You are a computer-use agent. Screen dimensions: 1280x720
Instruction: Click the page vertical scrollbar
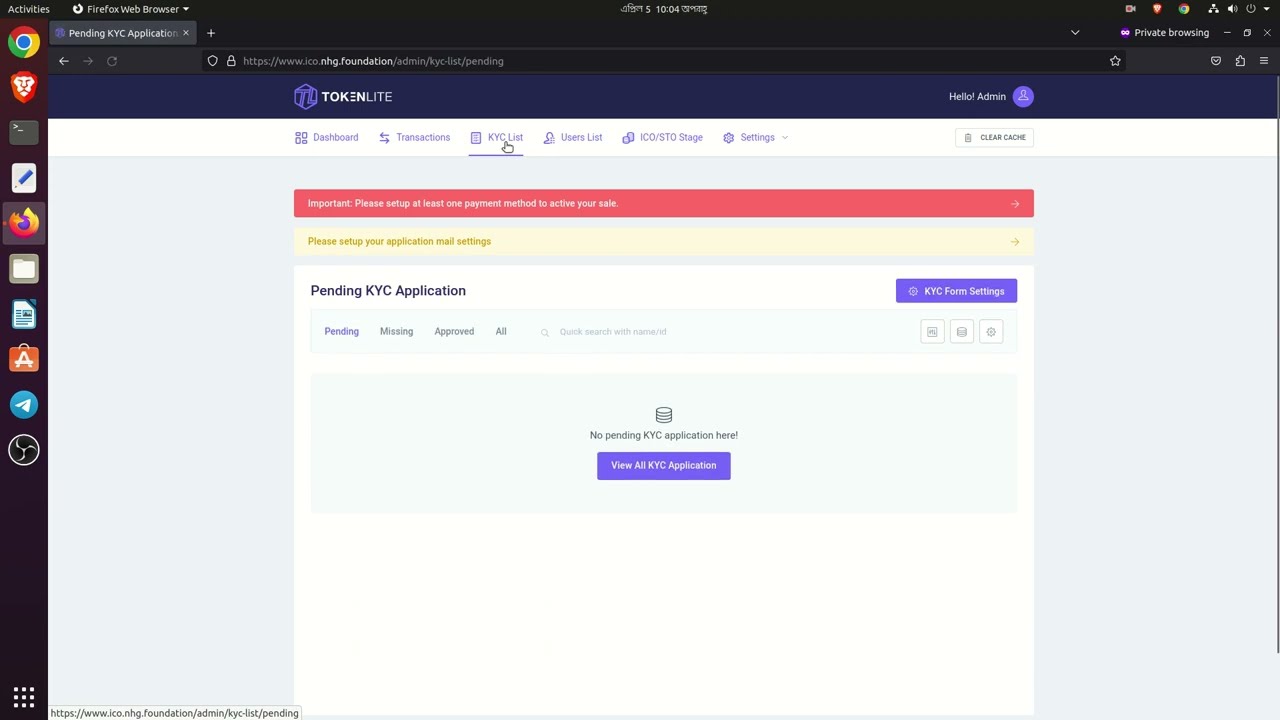(x=1277, y=365)
